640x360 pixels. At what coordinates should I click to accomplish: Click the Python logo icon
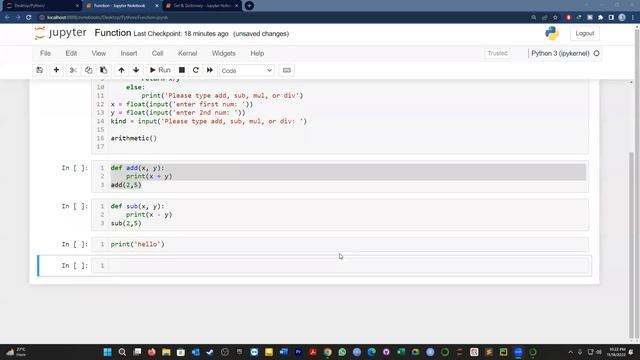[x=552, y=33]
